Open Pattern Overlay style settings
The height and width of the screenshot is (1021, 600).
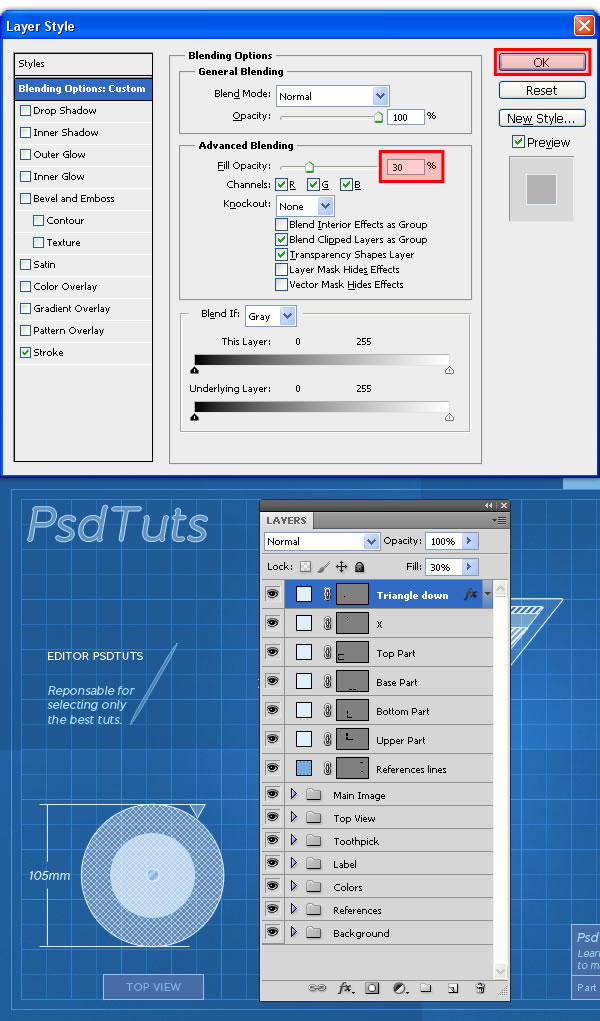(x=68, y=331)
